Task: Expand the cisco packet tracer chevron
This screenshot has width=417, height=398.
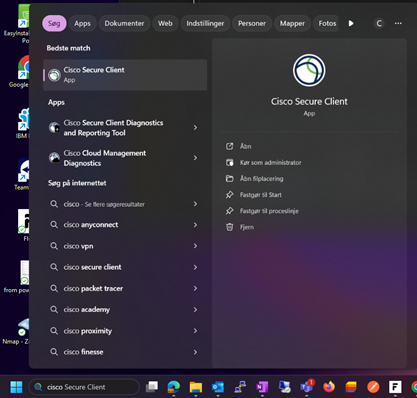Action: tap(195, 288)
